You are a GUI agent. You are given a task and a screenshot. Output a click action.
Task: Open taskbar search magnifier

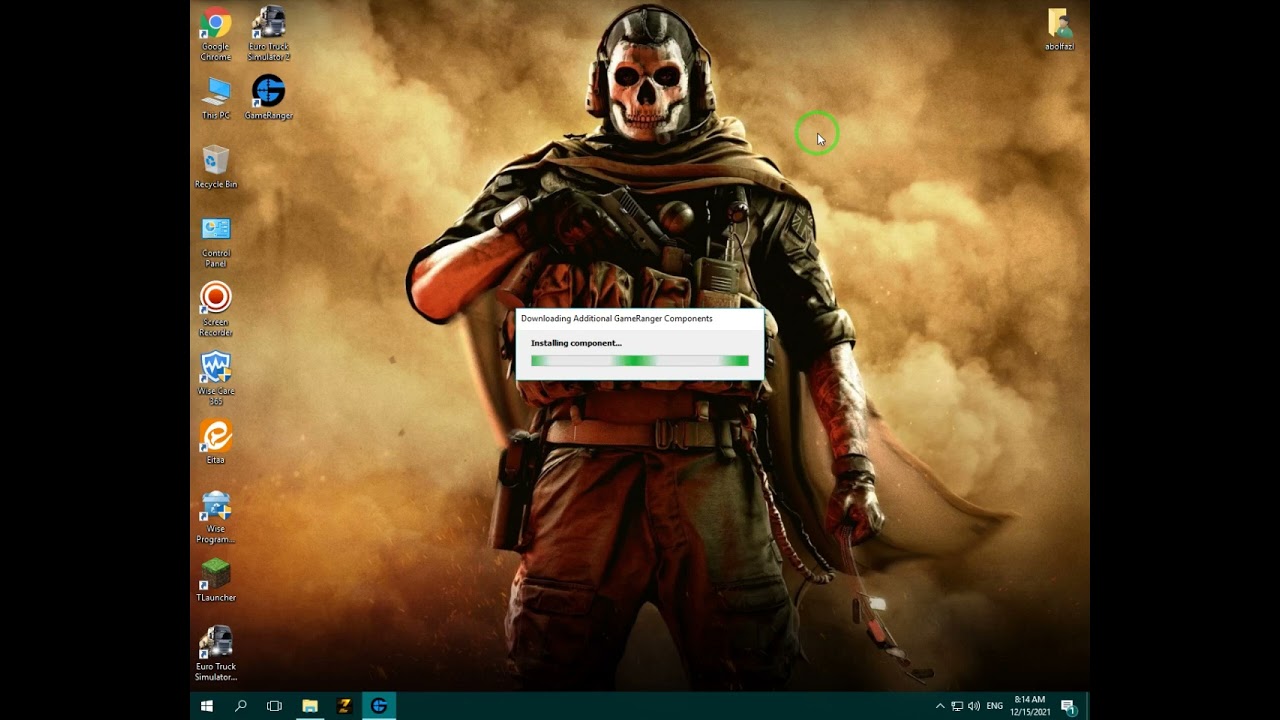tap(241, 706)
